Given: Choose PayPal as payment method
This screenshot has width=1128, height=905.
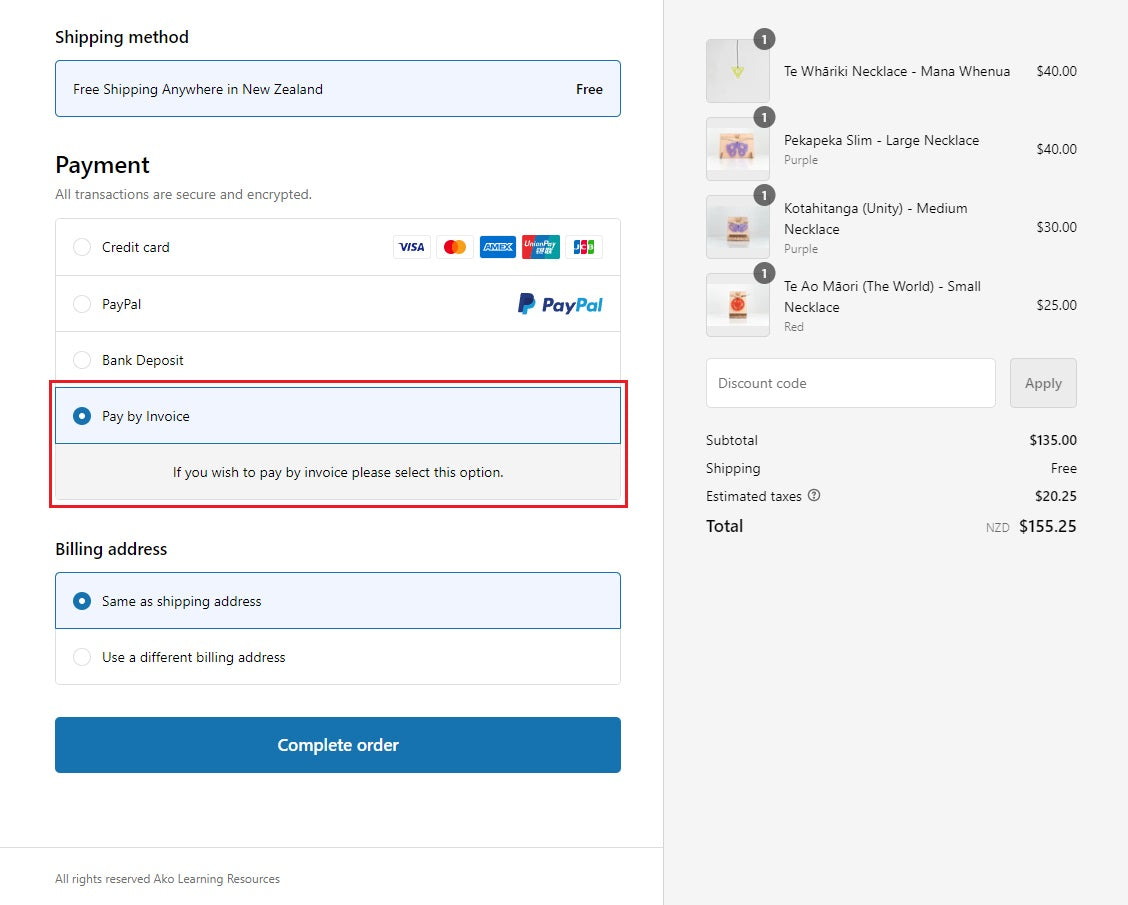Looking at the screenshot, I should [82, 304].
